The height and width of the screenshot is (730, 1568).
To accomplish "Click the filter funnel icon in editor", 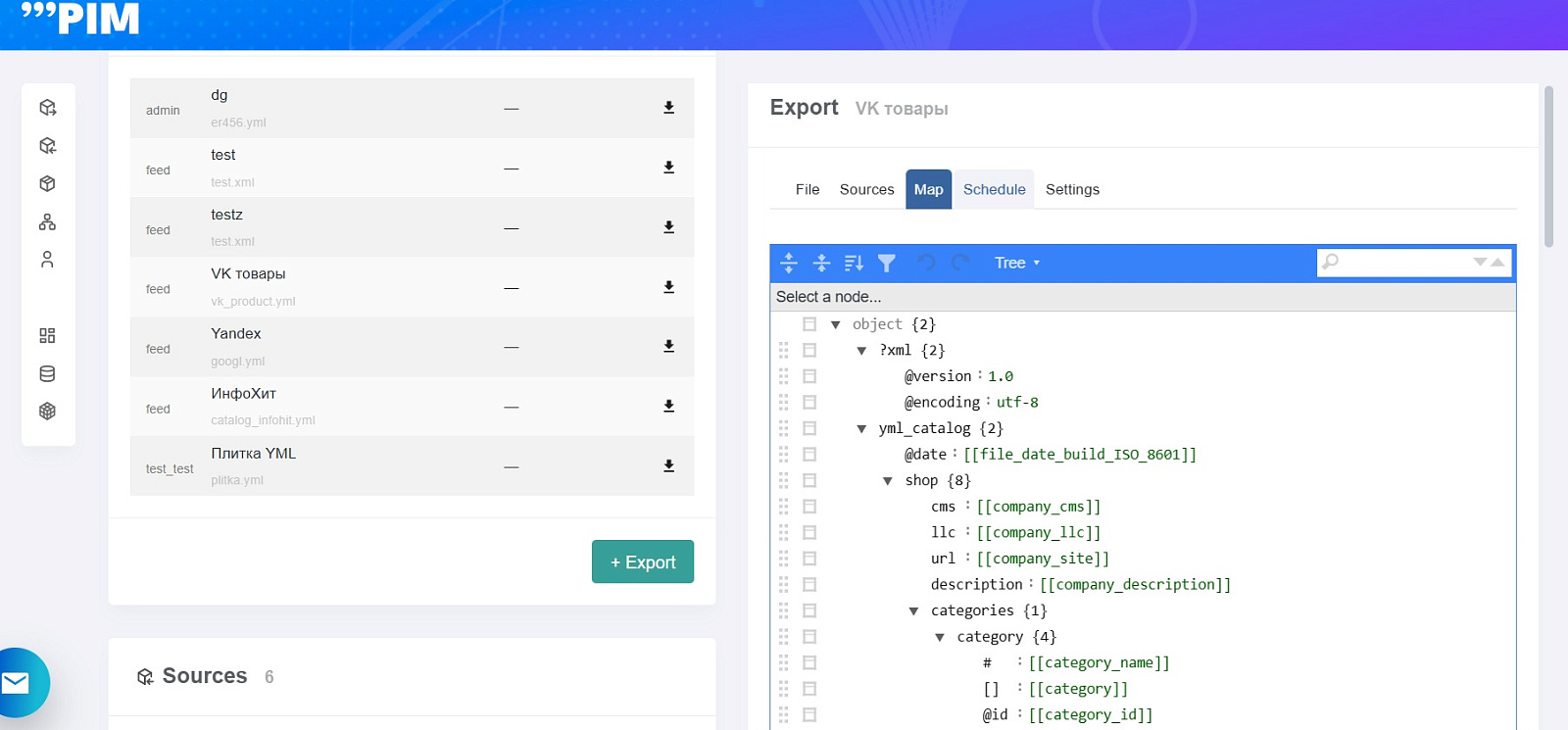I will pos(887,263).
